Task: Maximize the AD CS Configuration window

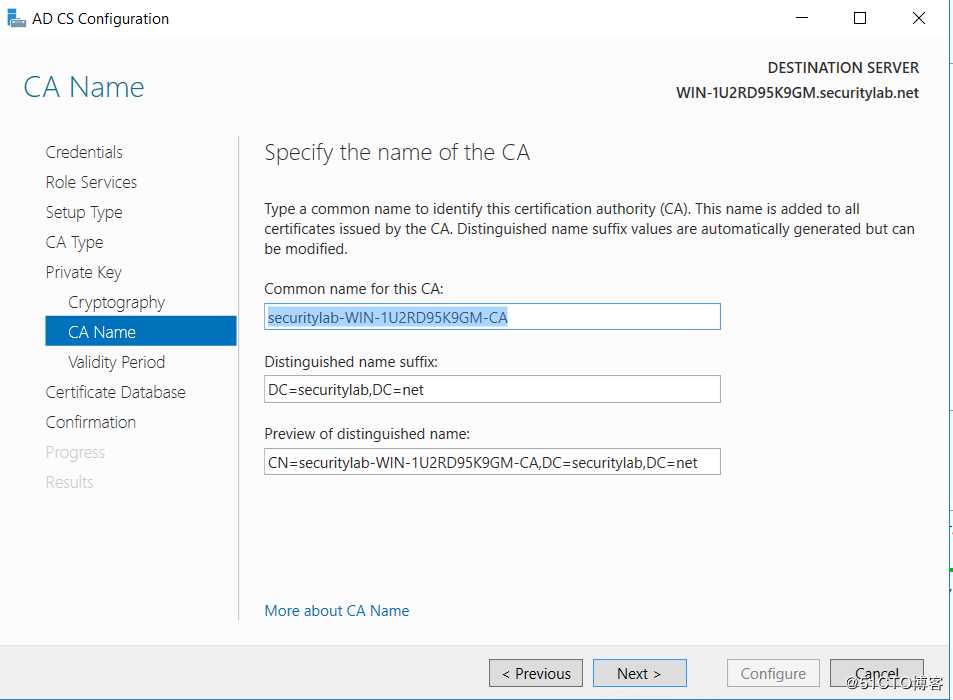Action: coord(860,18)
